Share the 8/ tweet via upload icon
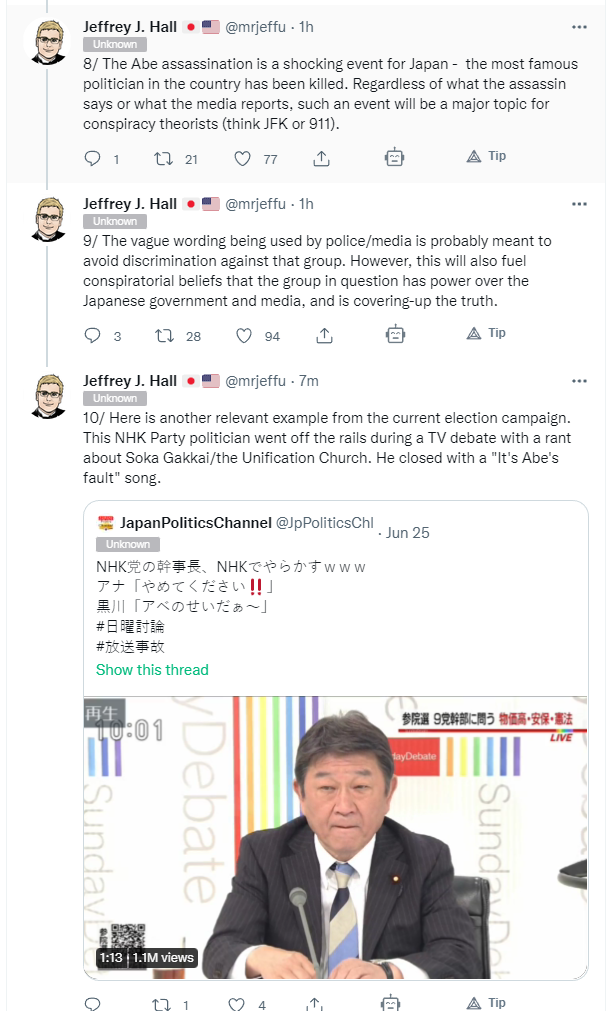Image resolution: width=607 pixels, height=1011 pixels. tap(321, 159)
